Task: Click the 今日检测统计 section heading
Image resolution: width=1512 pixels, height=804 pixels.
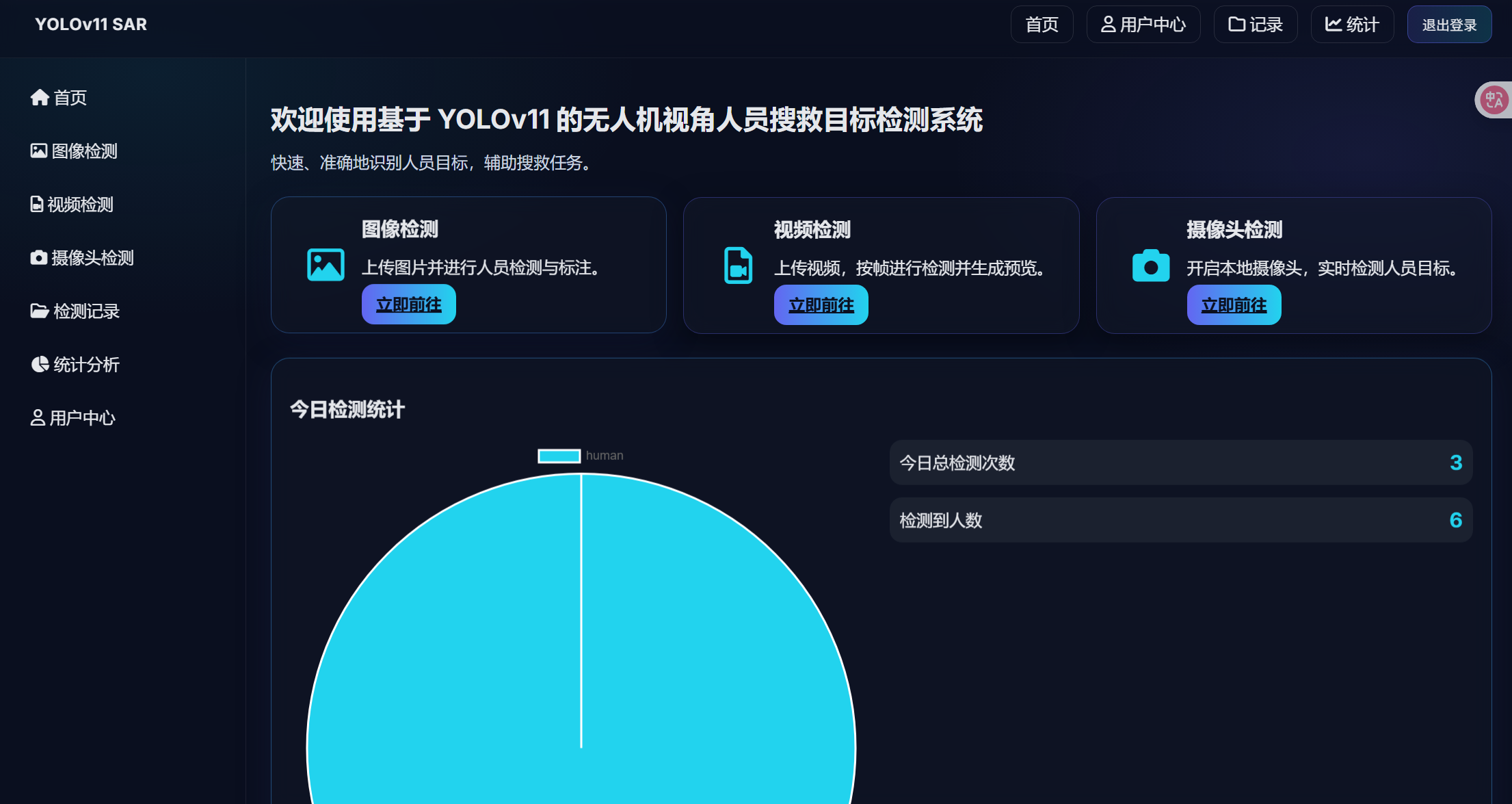Action: pos(347,410)
